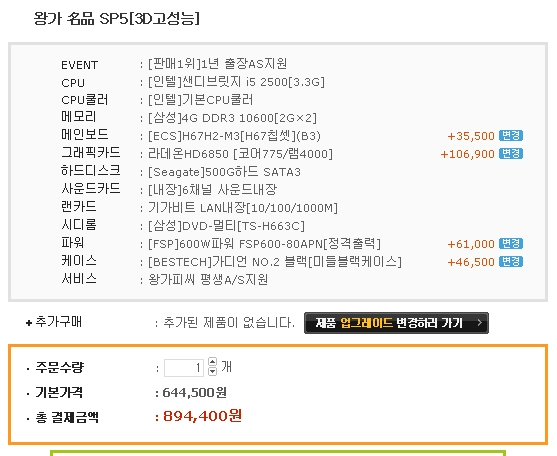The width and height of the screenshot is (557, 456).
Task: Open 제품 업그레이드 변경하러 가기
Action: [x=396, y=323]
